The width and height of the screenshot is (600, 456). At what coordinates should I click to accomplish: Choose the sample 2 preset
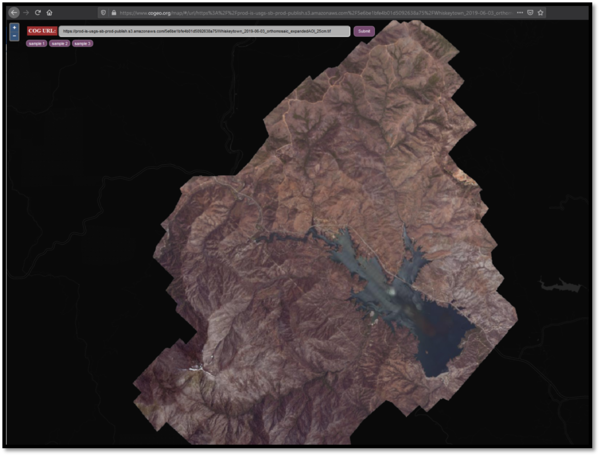pyautogui.click(x=59, y=44)
